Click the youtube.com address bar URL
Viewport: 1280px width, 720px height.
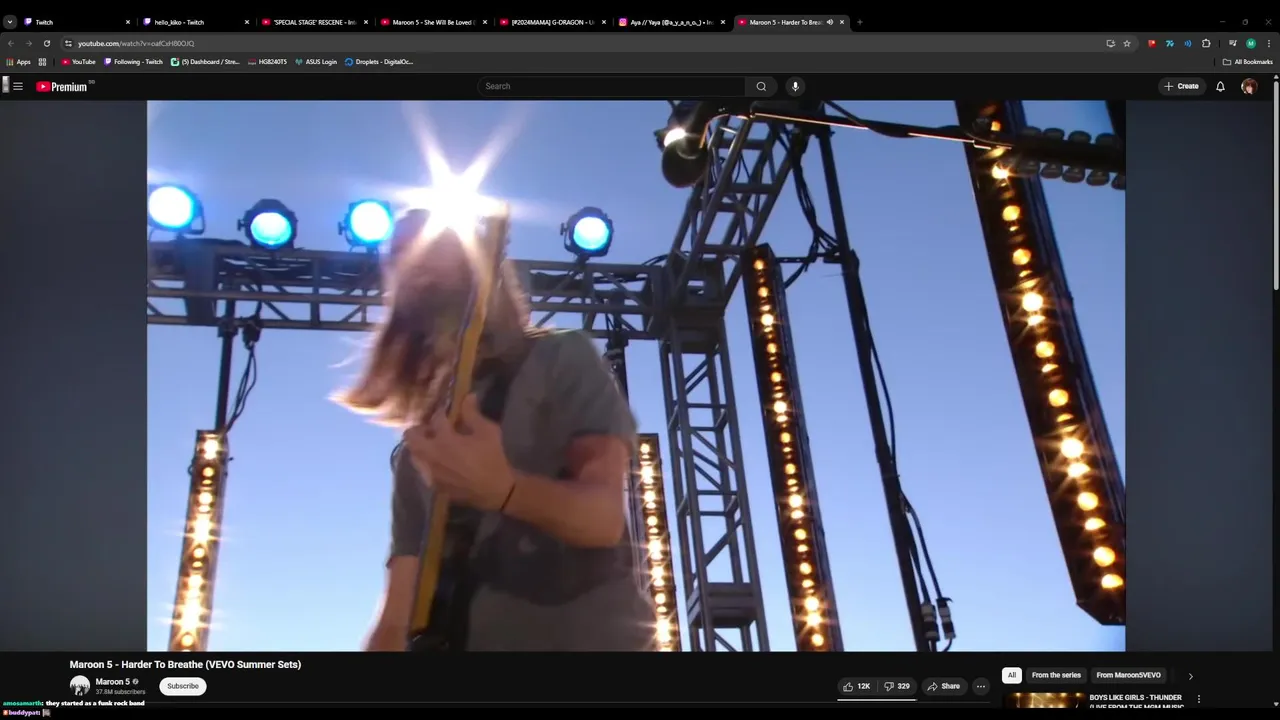(x=136, y=43)
